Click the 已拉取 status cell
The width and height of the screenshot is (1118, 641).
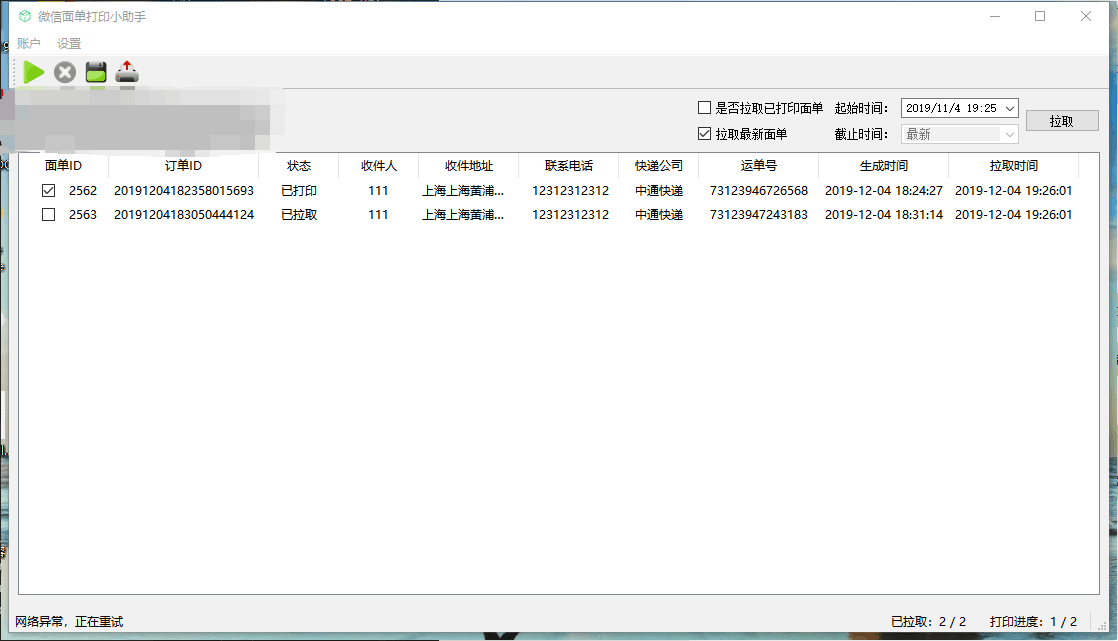click(299, 215)
